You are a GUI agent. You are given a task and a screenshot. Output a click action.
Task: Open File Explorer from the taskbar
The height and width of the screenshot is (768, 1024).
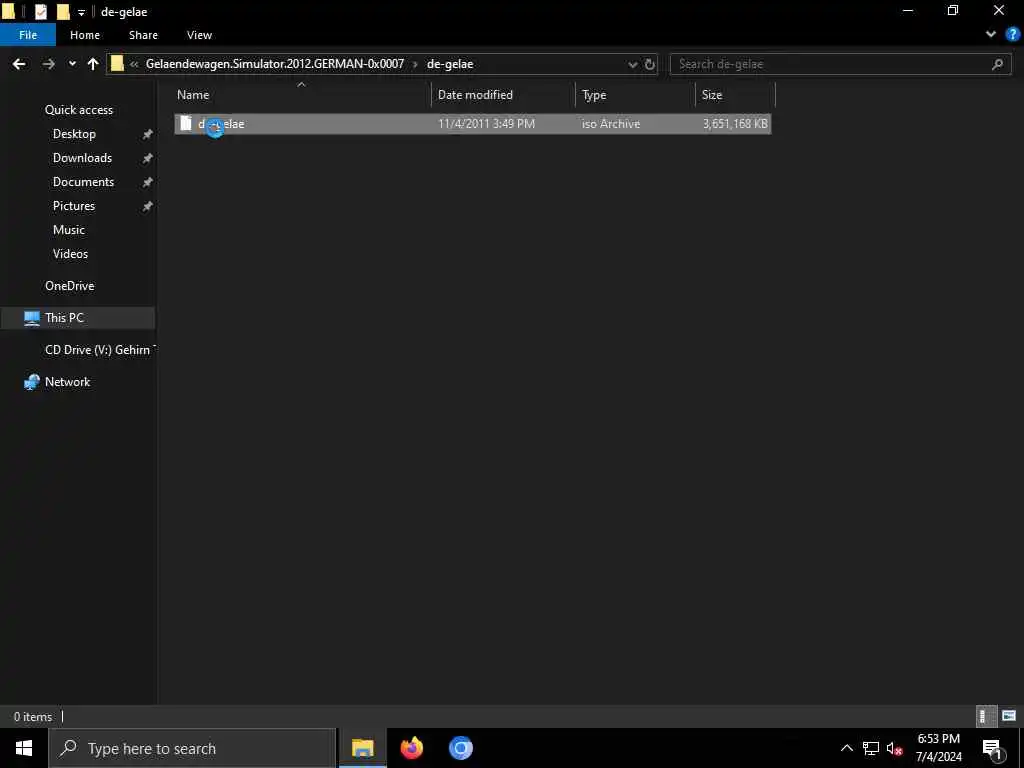tap(362, 748)
